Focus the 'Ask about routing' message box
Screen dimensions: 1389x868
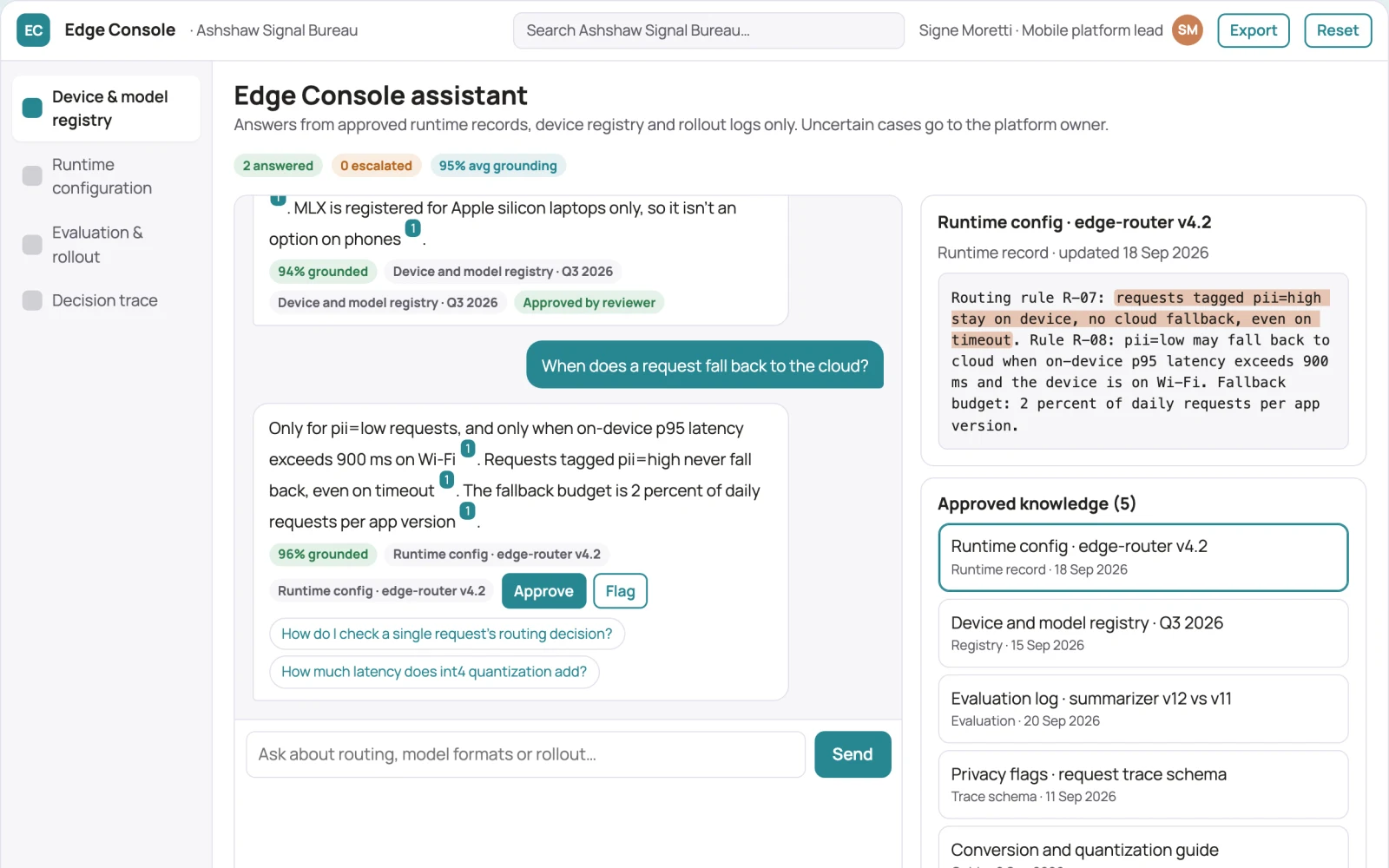525,754
